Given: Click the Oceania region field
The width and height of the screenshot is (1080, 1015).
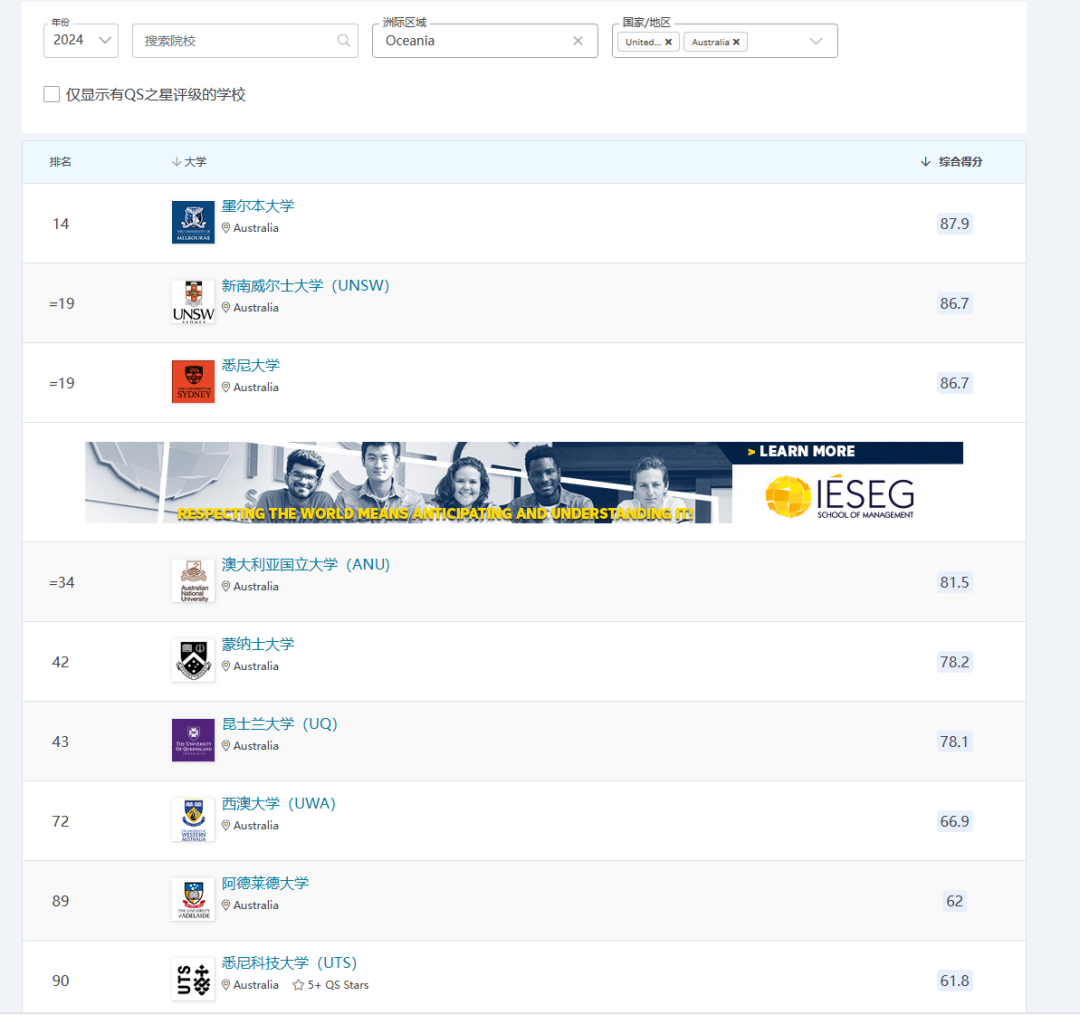Looking at the screenshot, I should pyautogui.click(x=485, y=41).
